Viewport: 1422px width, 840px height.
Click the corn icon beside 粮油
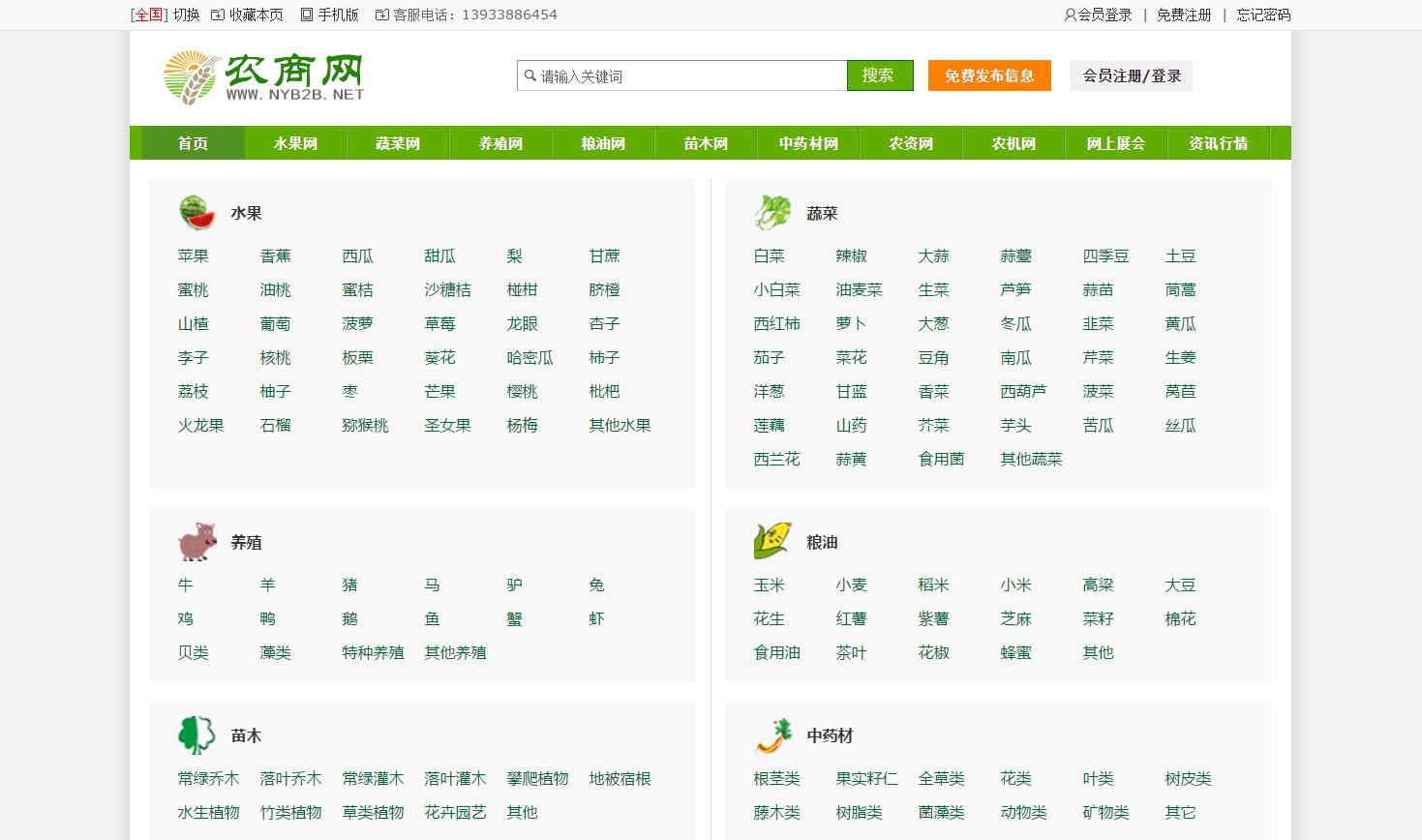click(772, 542)
